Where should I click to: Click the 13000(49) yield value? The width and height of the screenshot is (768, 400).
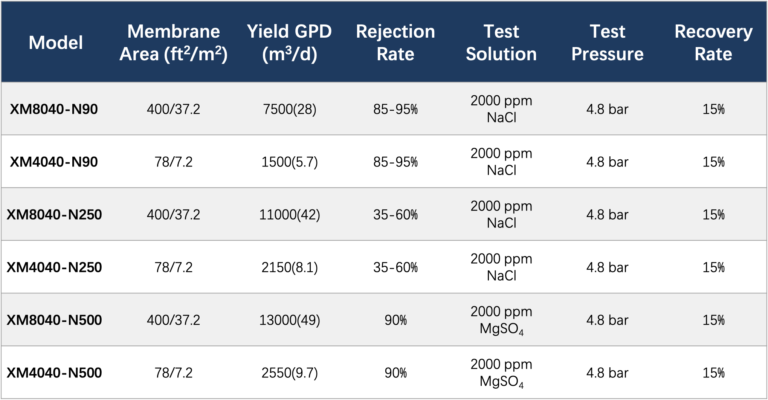tap(288, 320)
